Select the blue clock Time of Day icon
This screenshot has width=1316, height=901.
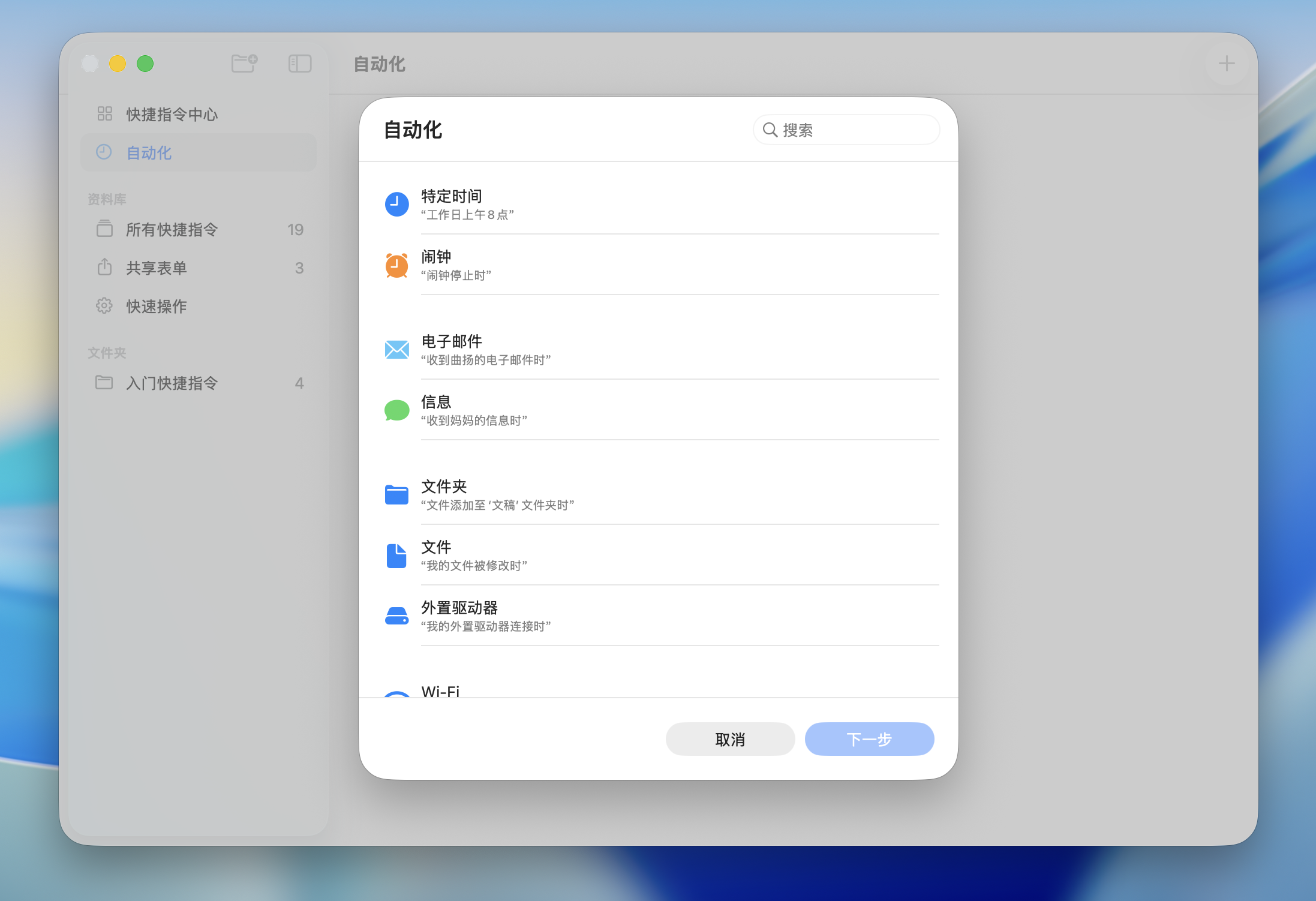[x=396, y=205]
